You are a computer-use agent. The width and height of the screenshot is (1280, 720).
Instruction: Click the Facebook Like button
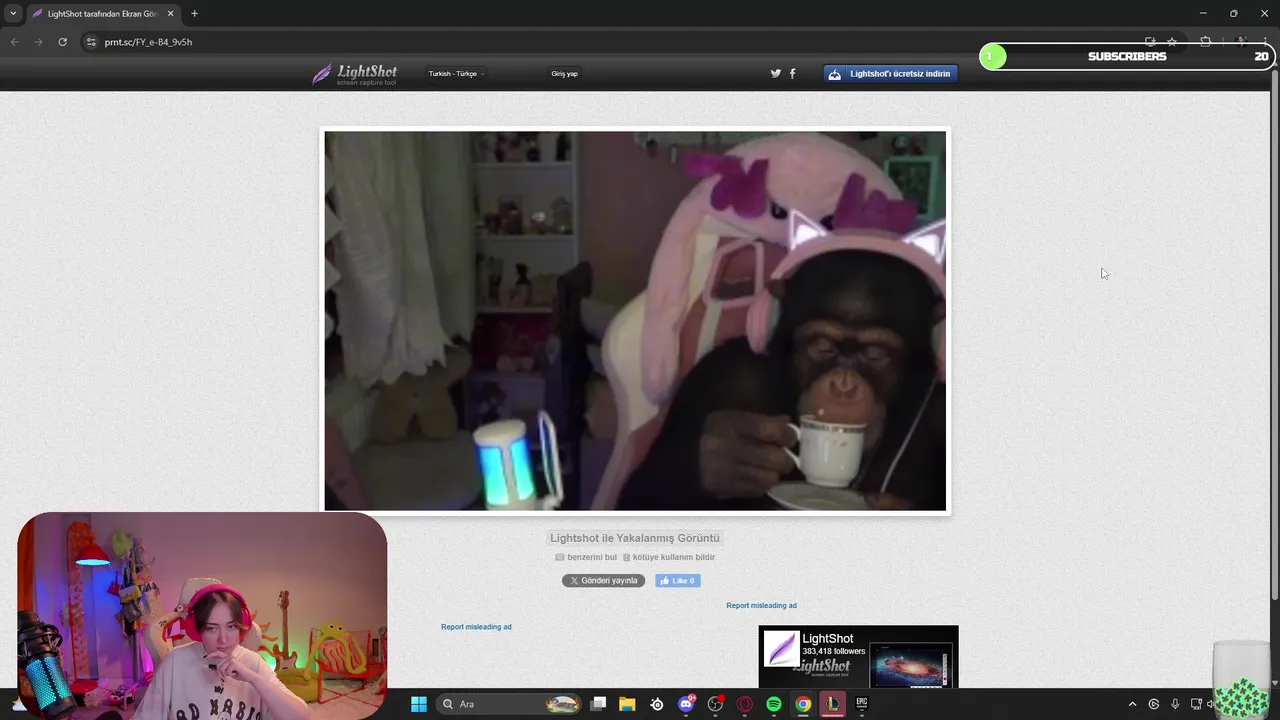(x=677, y=581)
